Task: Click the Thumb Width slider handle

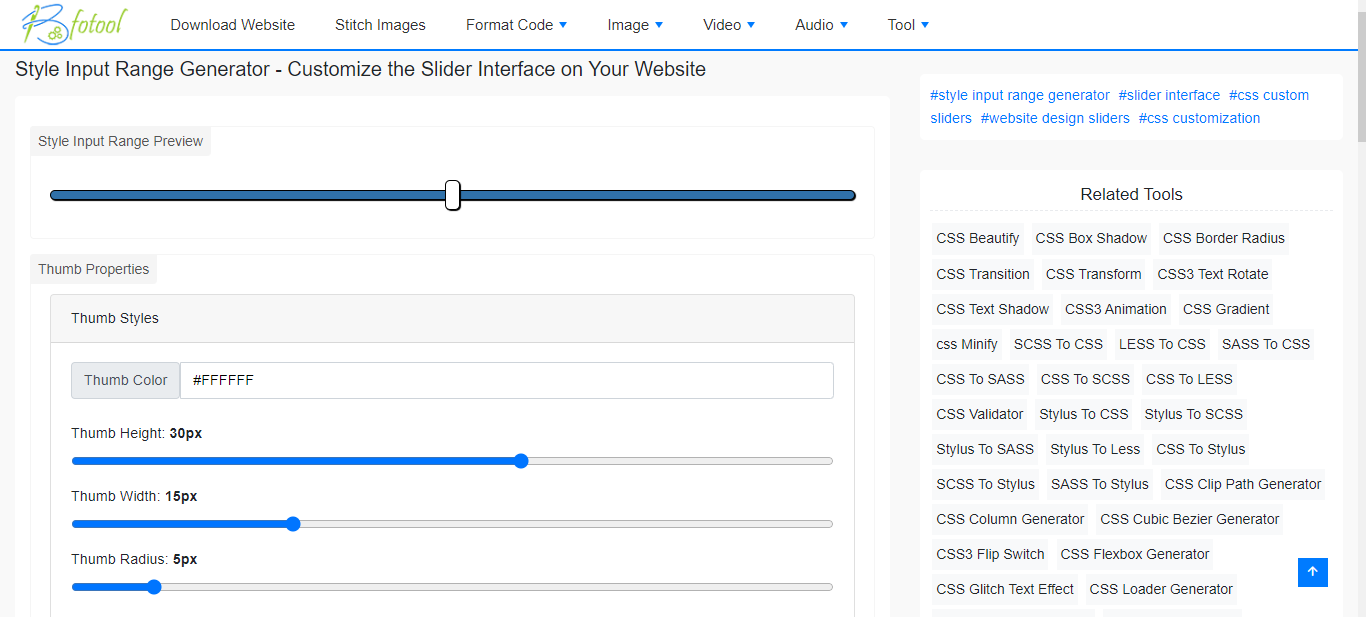Action: (x=293, y=524)
